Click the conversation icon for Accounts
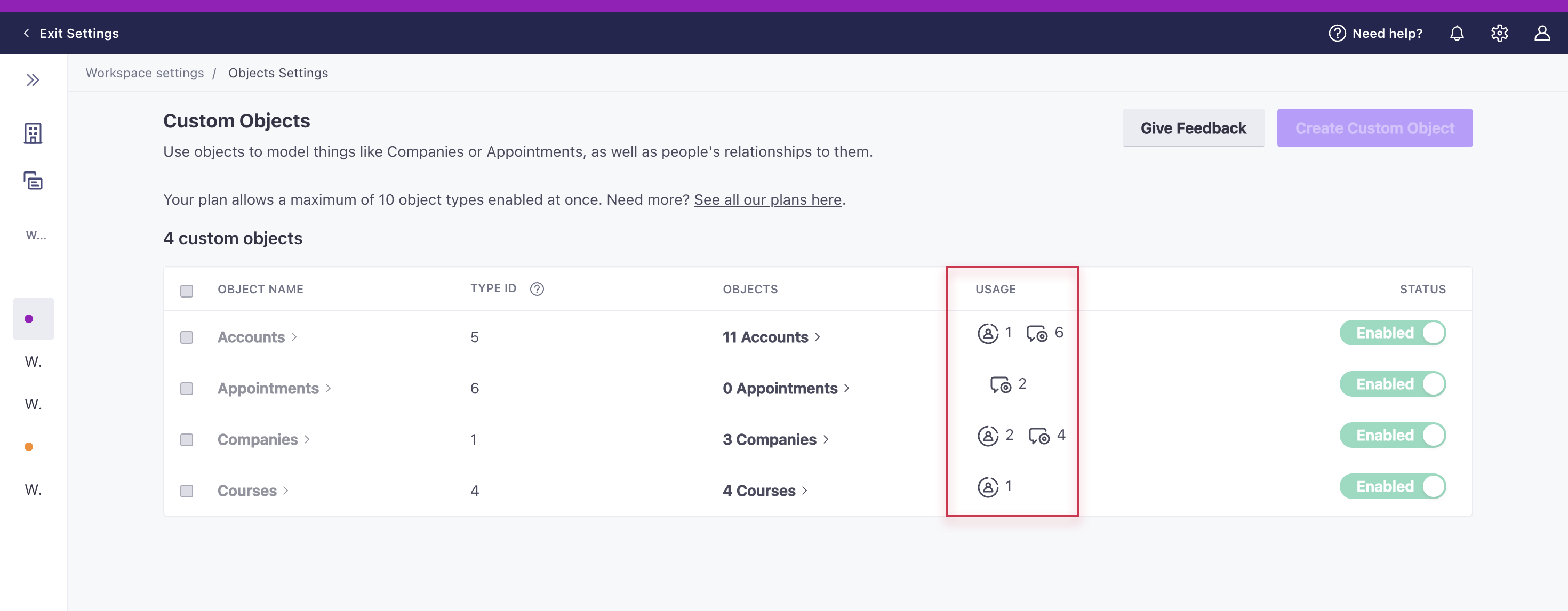The image size is (1568, 611). tap(1037, 332)
